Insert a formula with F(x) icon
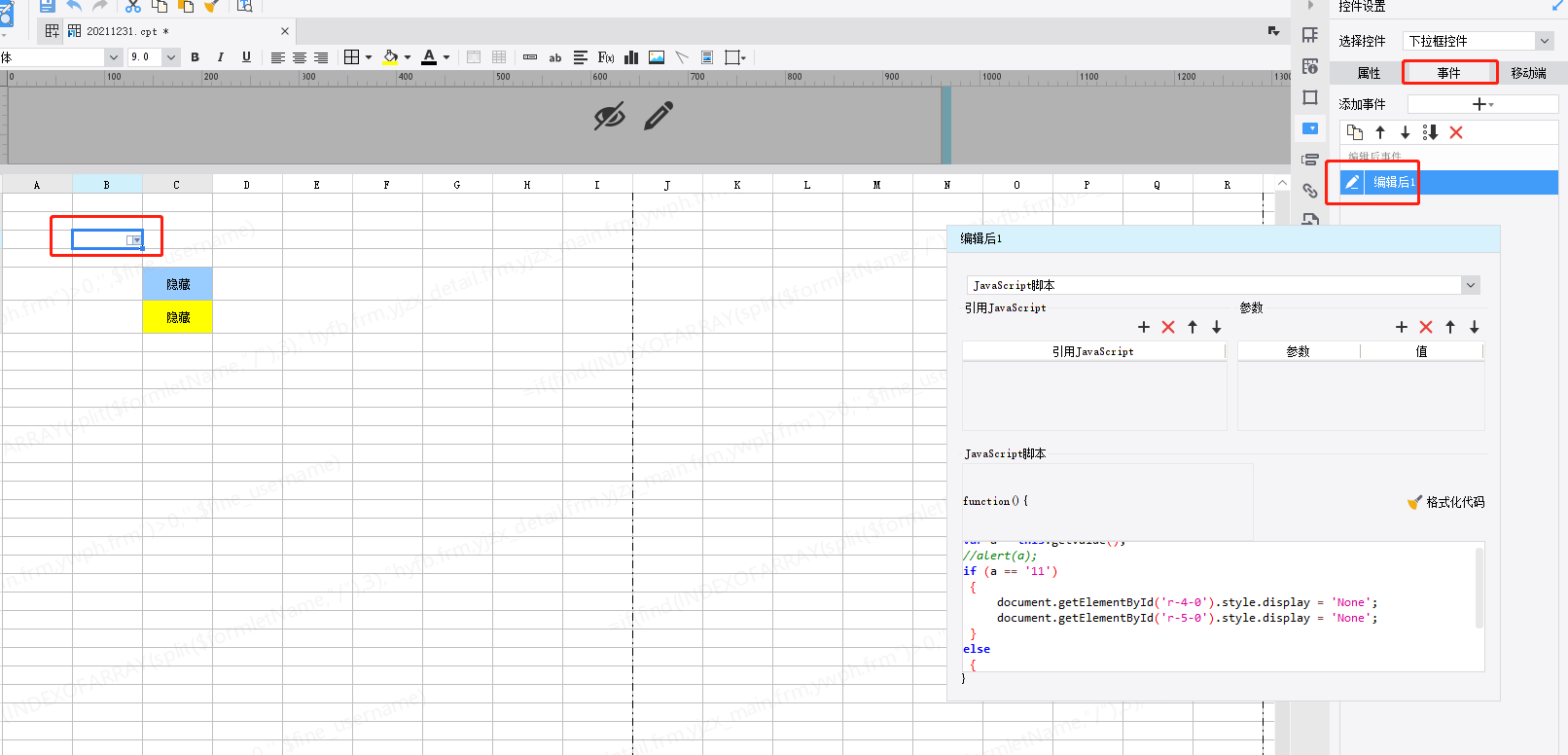1568x755 pixels. point(606,57)
